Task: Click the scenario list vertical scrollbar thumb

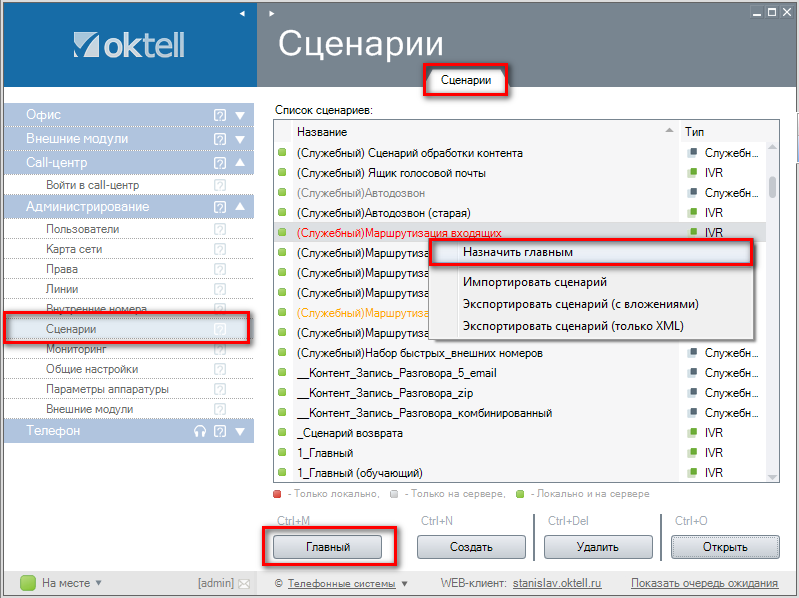Action: [772, 187]
